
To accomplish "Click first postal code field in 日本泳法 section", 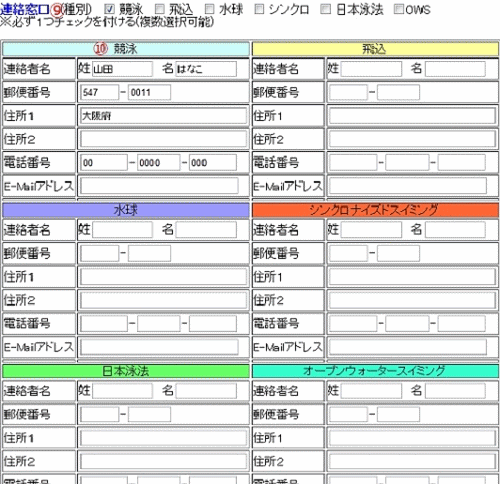I will click(99, 414).
